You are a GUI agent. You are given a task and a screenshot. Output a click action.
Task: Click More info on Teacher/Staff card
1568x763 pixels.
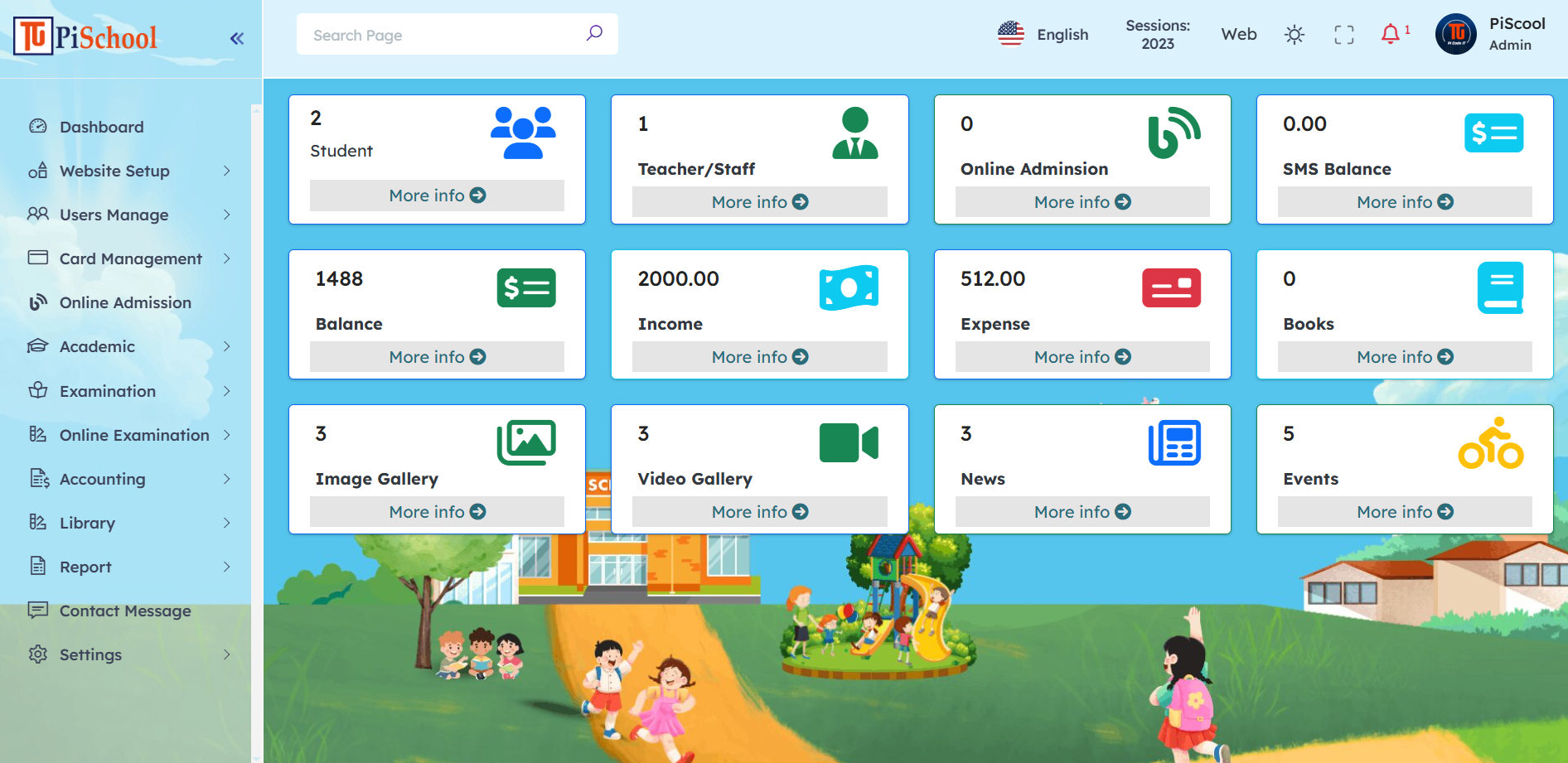[759, 202]
